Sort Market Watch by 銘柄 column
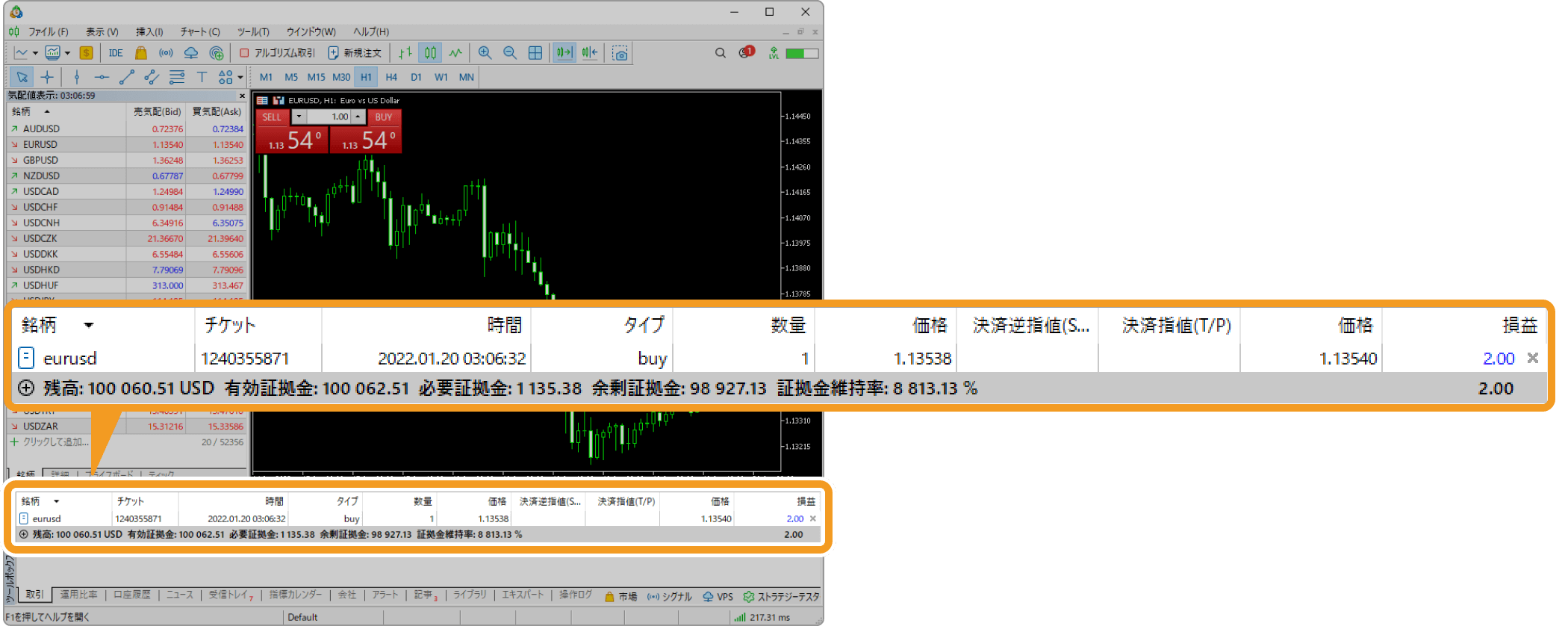This screenshot has height=626, width=1568. tap(67, 111)
